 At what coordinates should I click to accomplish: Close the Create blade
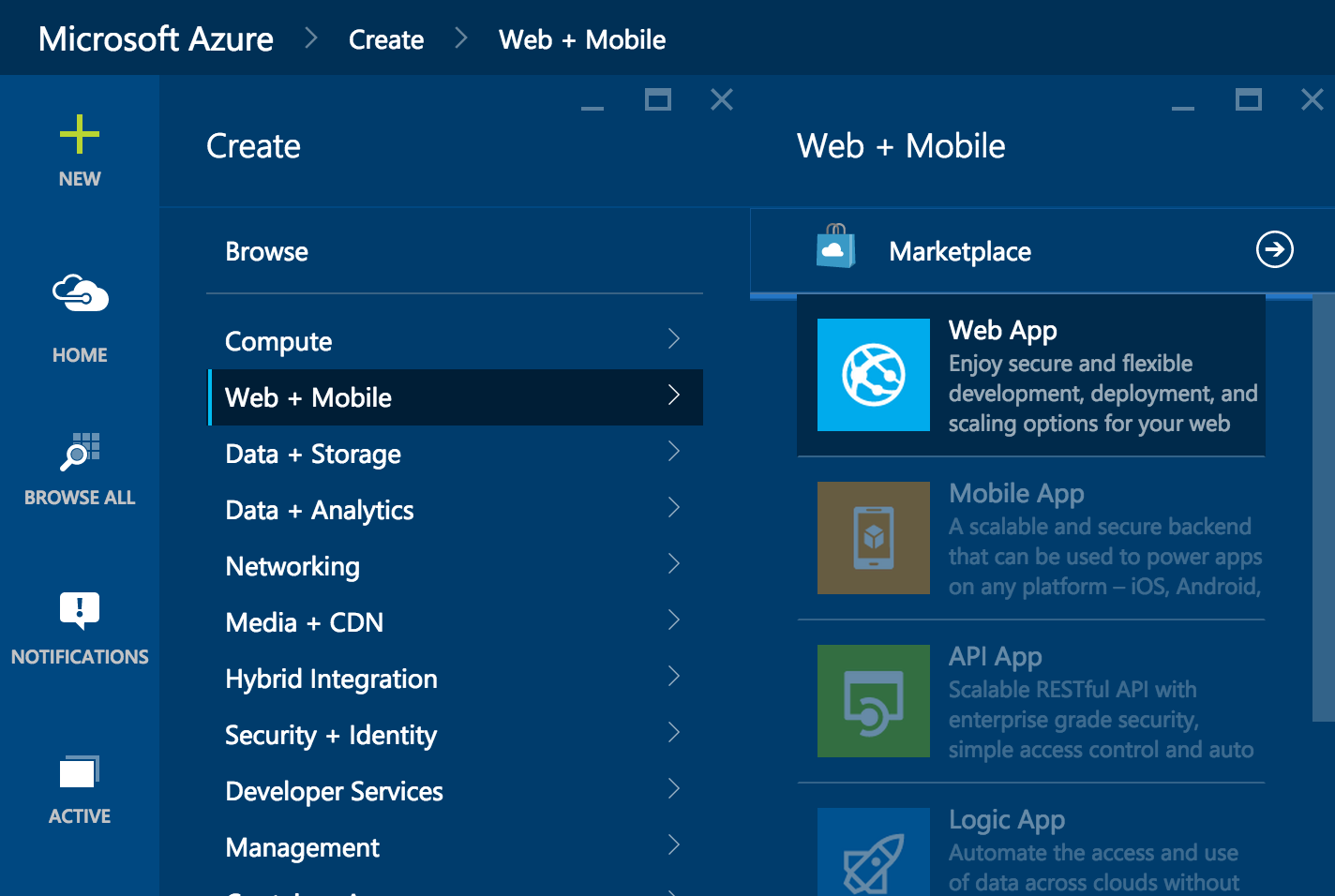coord(722,99)
